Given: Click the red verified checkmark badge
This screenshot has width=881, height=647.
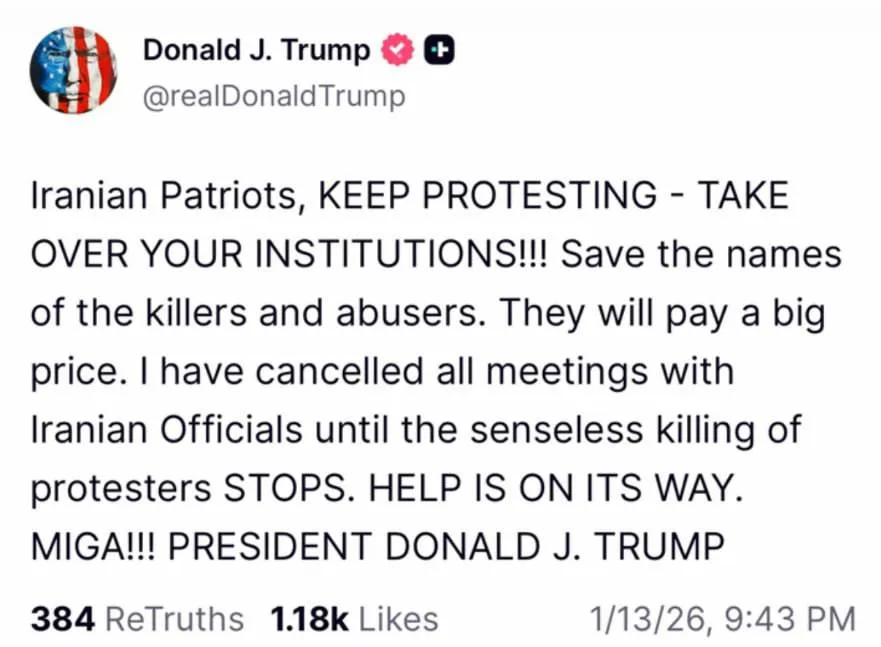Looking at the screenshot, I should pyautogui.click(x=398, y=50).
